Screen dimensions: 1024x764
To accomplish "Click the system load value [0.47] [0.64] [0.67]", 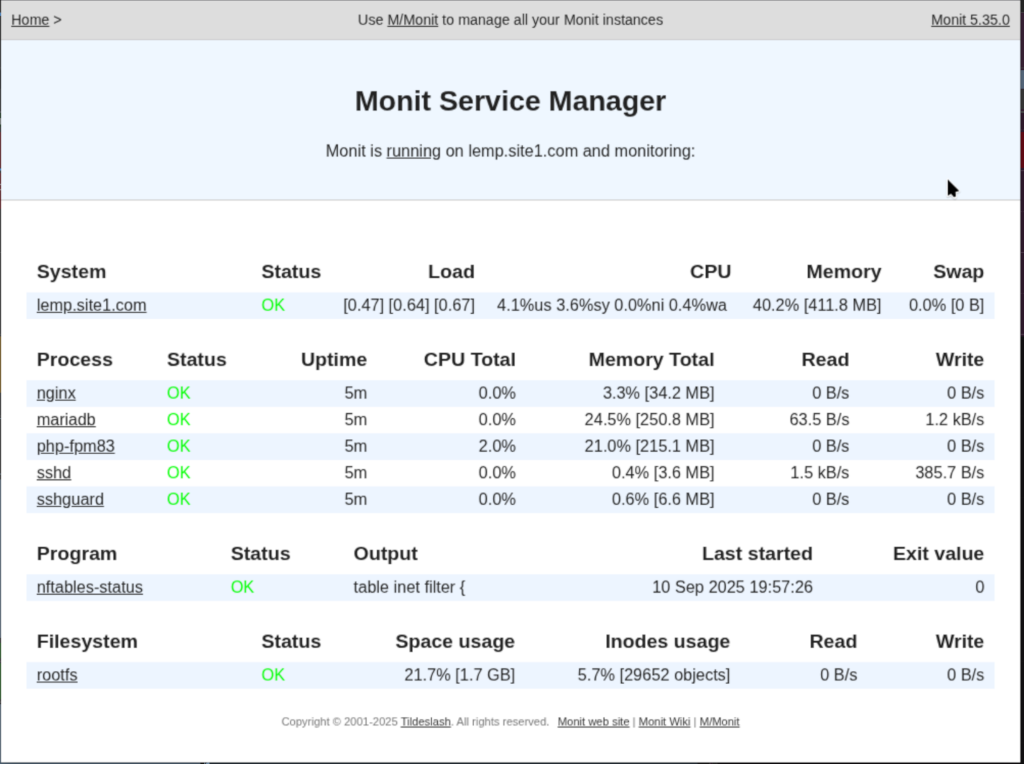I will coord(409,306).
